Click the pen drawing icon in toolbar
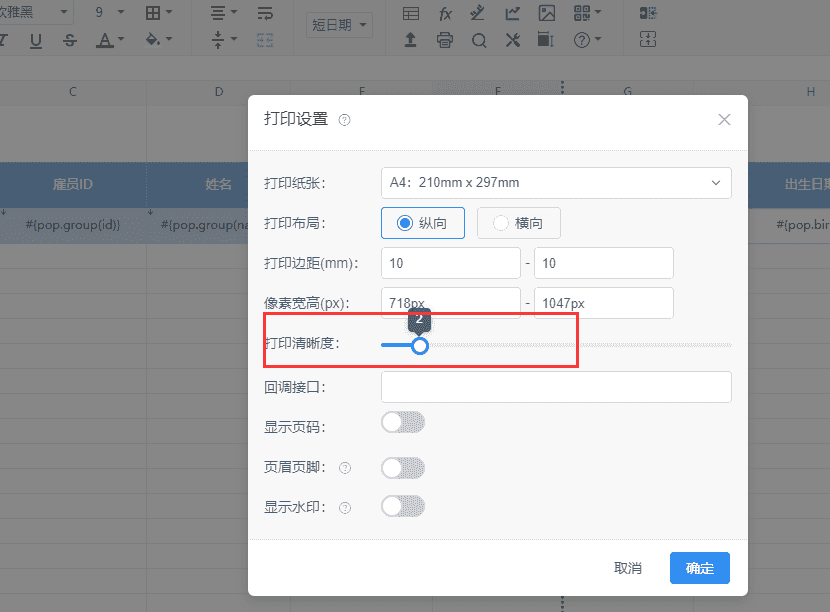Screen dimensions: 830x612 pos(478,13)
